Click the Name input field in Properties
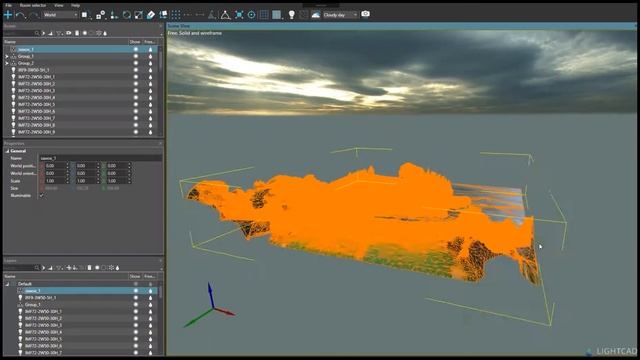 click(100, 158)
